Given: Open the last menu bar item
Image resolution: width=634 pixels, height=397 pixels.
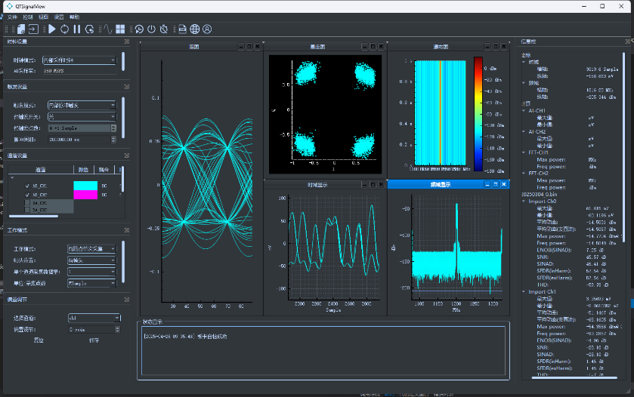Looking at the screenshot, I should coord(74,17).
